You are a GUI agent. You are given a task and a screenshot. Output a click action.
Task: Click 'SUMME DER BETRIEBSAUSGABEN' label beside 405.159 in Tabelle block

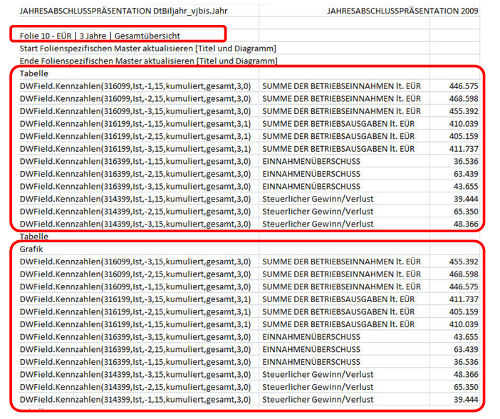pos(338,136)
